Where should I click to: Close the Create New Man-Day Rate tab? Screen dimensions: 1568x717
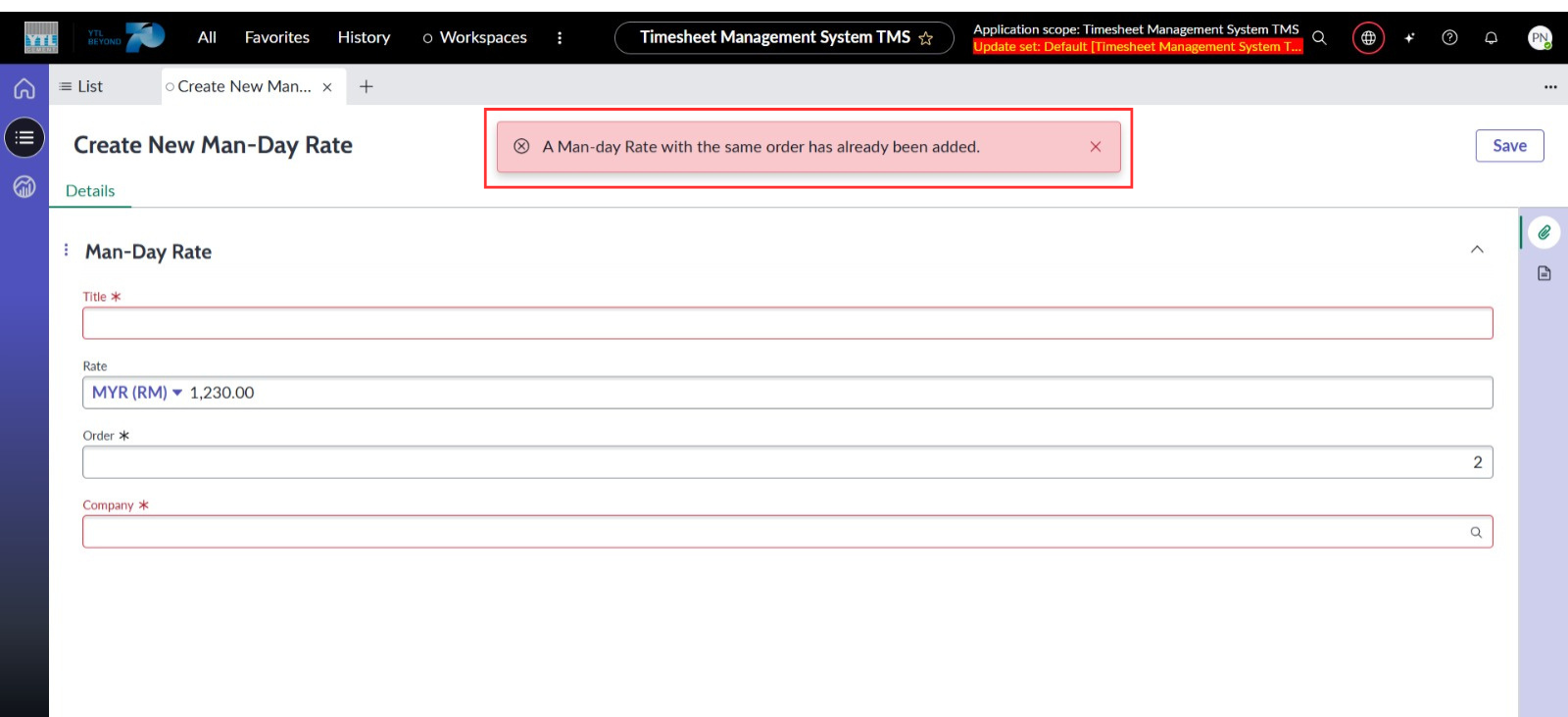click(327, 87)
